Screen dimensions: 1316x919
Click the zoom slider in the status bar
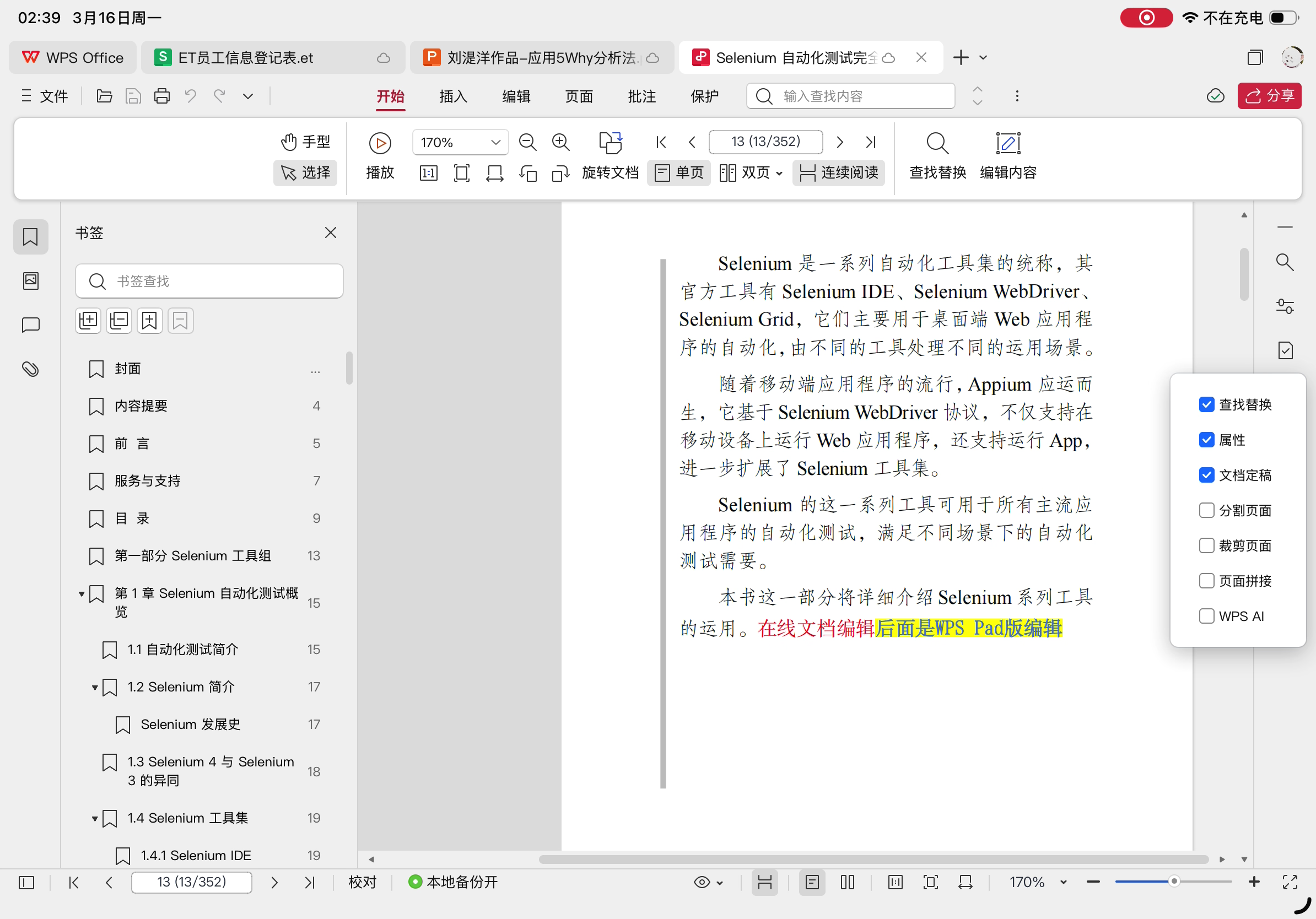point(1173,881)
